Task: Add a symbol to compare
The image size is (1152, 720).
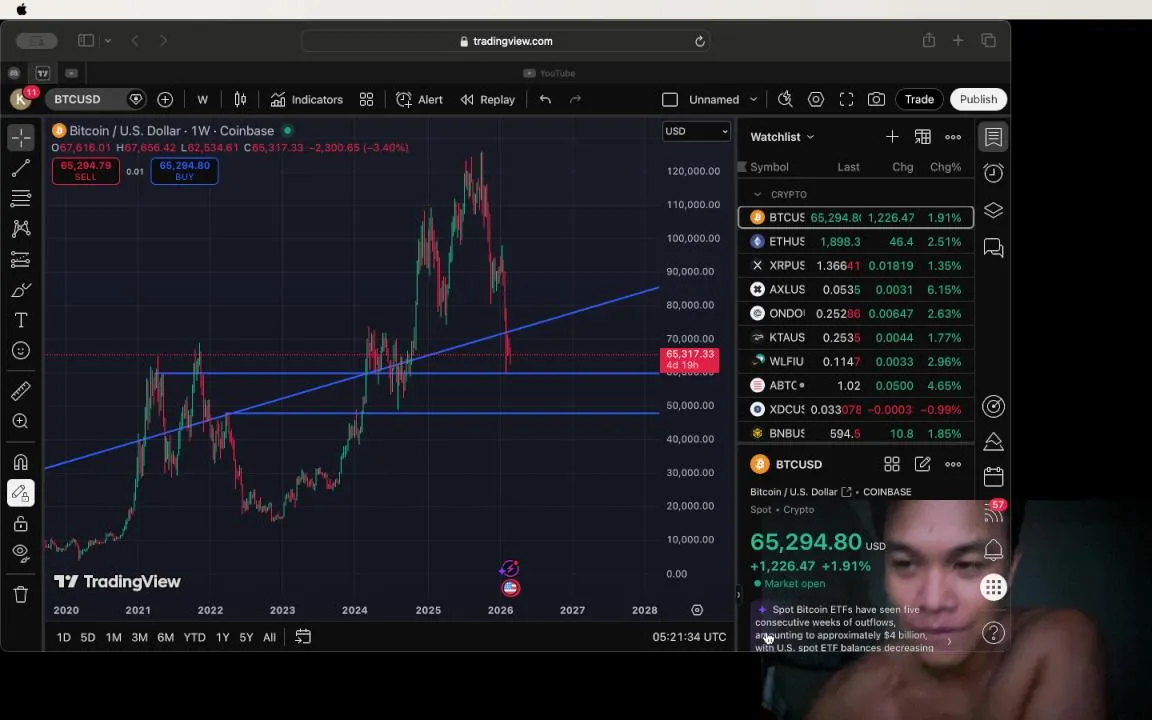Action: (x=165, y=99)
